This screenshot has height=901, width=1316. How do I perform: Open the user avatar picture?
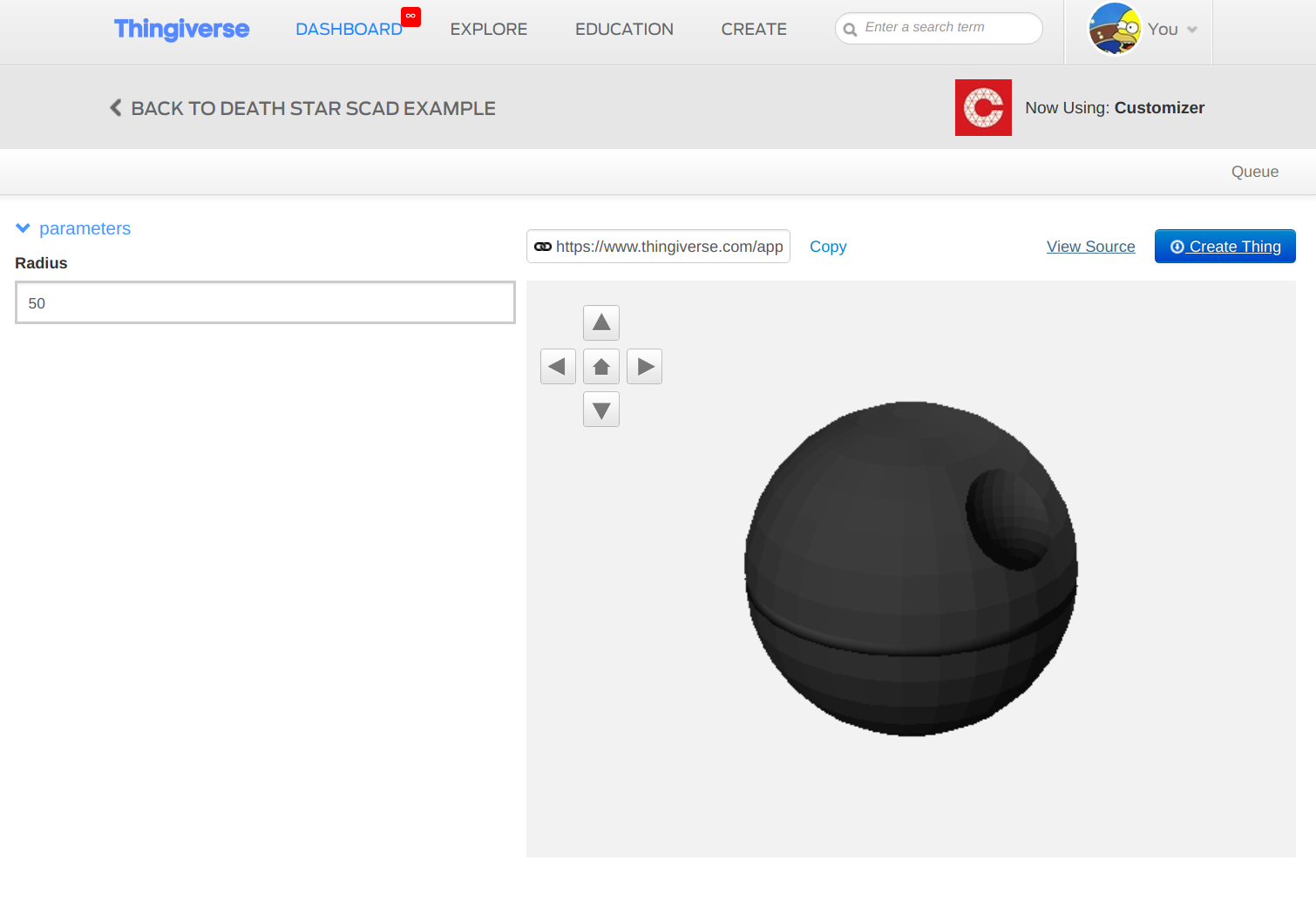(1115, 29)
